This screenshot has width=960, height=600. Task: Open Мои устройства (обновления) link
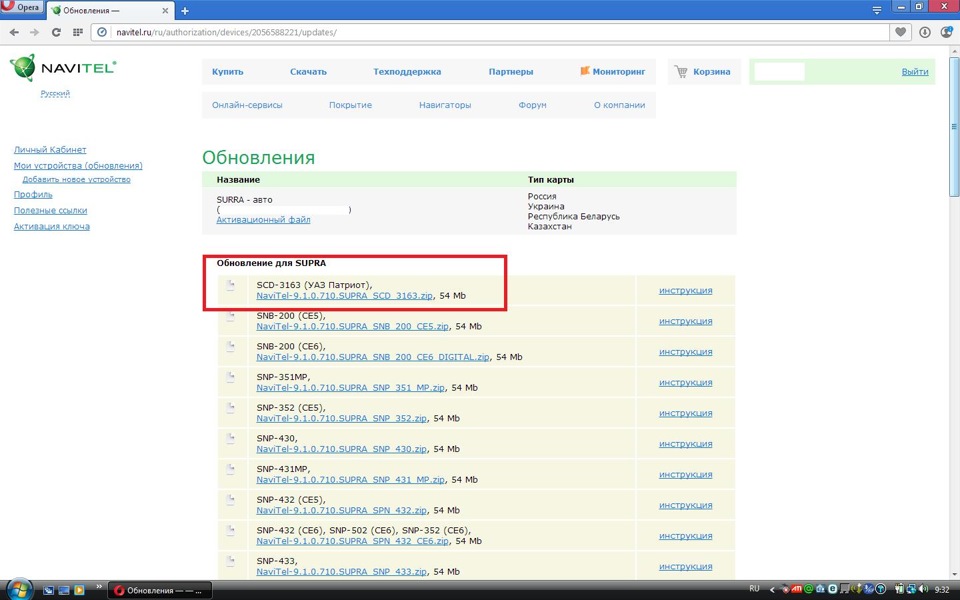tap(78, 166)
